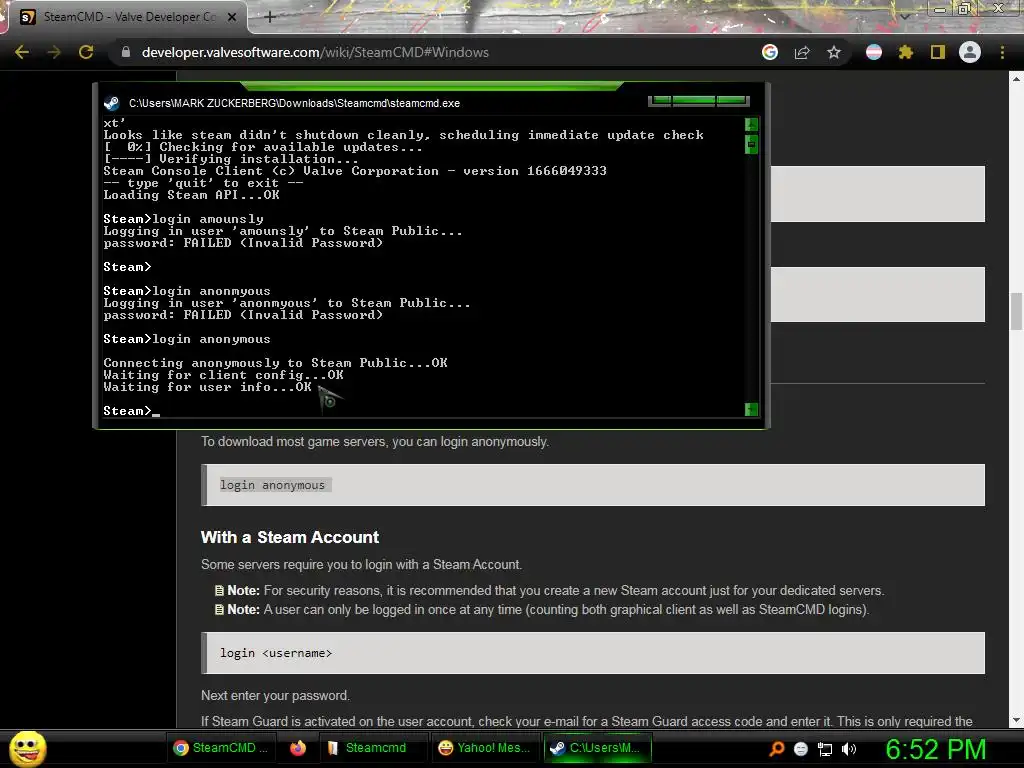Click the Steam icon in console title bar
This screenshot has width=1024, height=768.
tap(112, 103)
